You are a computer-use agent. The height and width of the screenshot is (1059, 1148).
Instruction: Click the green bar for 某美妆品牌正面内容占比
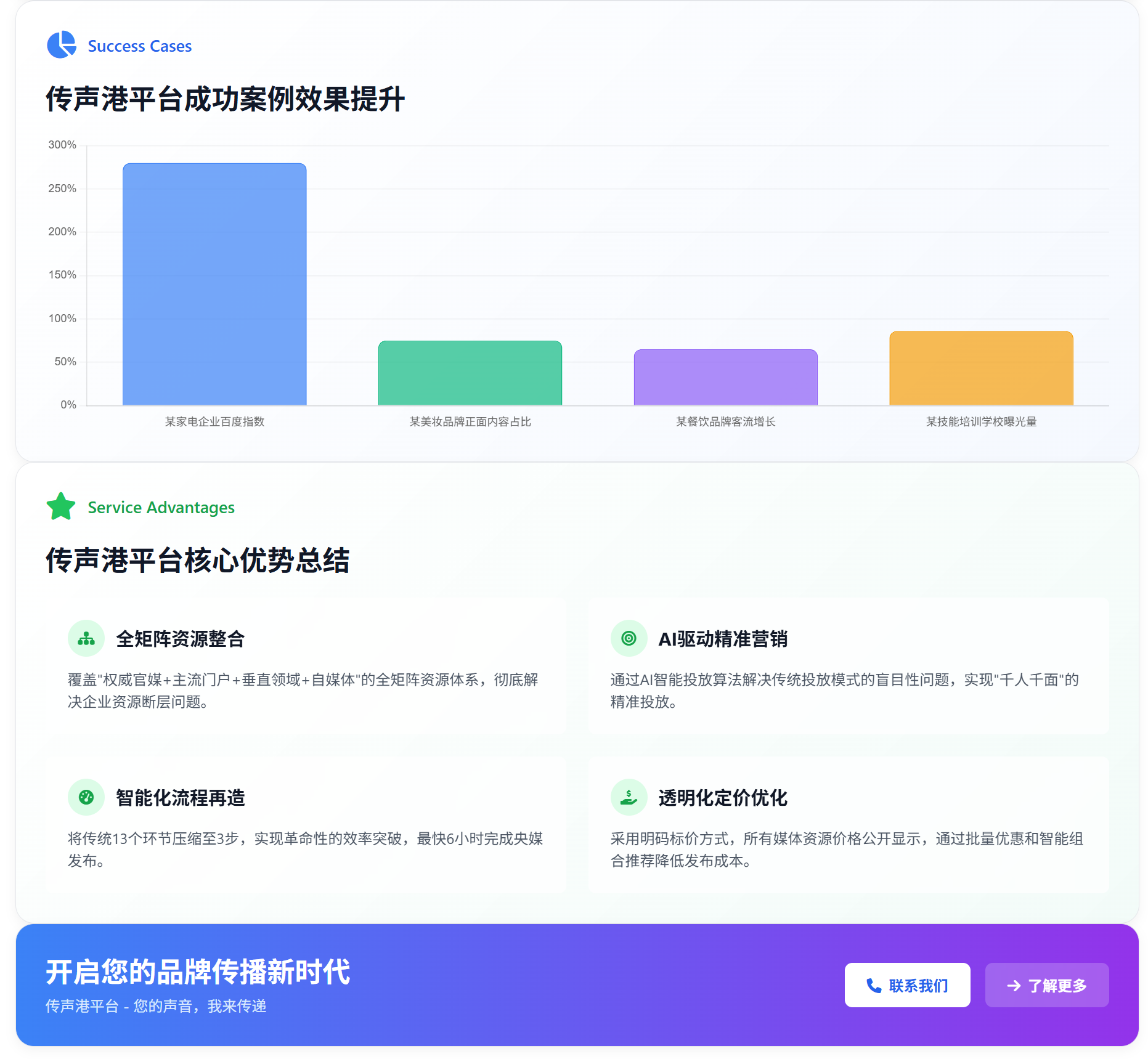click(x=470, y=373)
